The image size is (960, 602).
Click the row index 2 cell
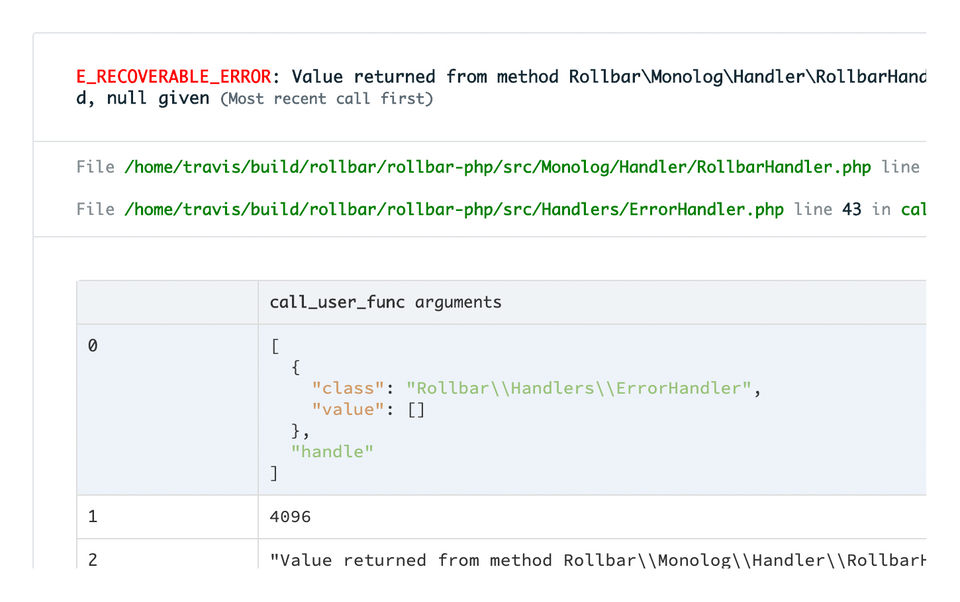[x=93, y=560]
